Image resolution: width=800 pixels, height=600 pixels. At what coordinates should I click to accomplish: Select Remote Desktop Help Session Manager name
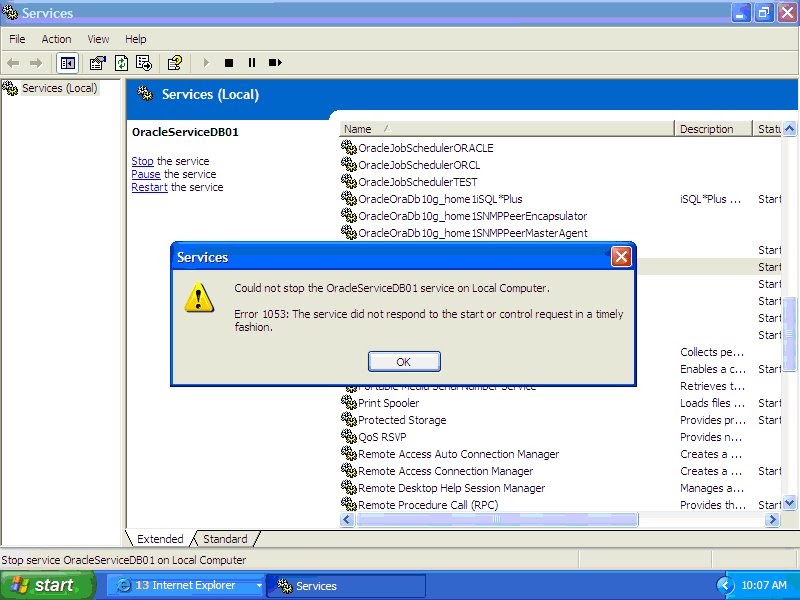[x=452, y=488]
